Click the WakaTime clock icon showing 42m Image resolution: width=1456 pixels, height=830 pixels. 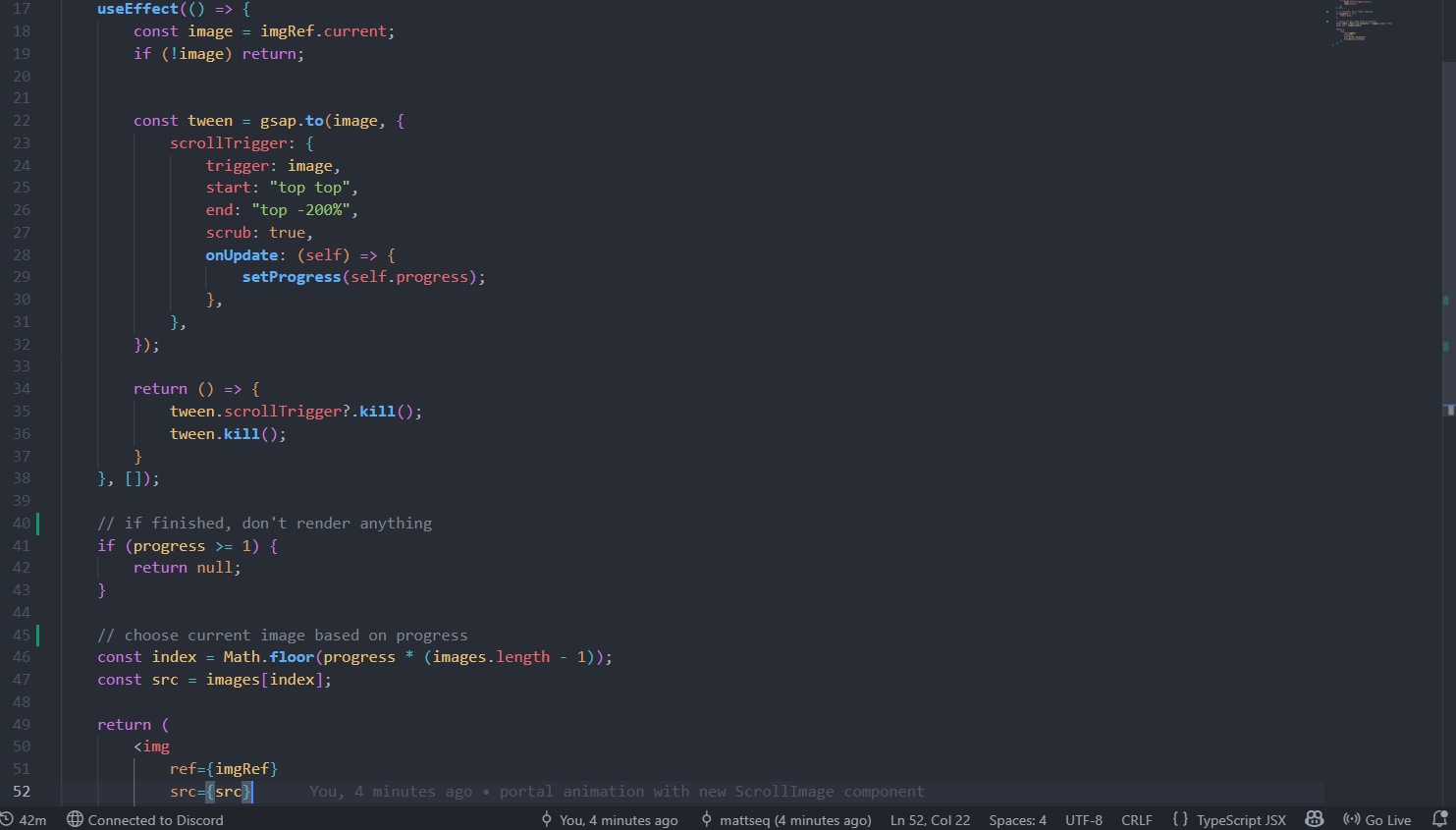click(7, 819)
